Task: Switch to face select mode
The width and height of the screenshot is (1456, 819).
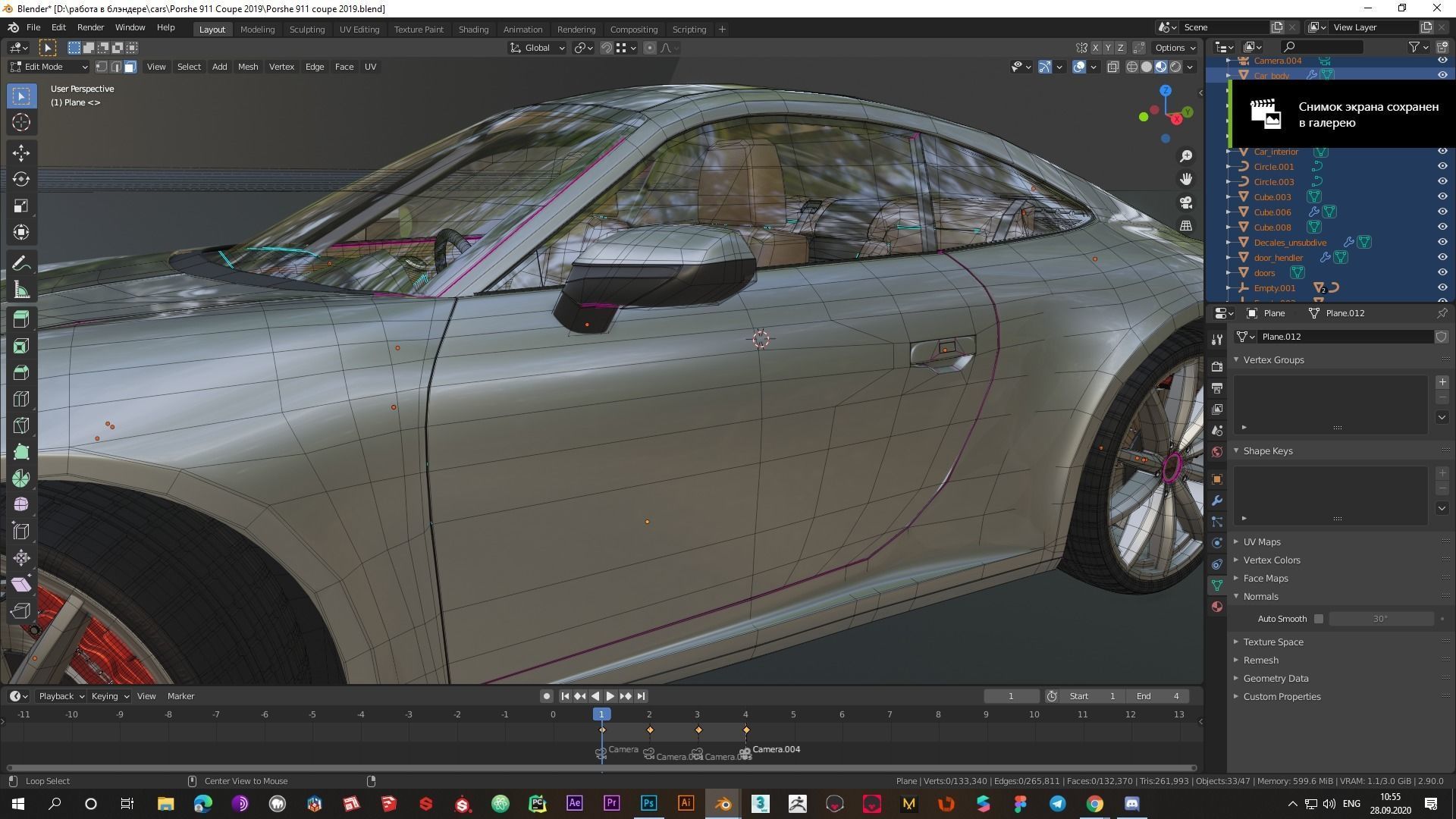Action: [x=130, y=67]
